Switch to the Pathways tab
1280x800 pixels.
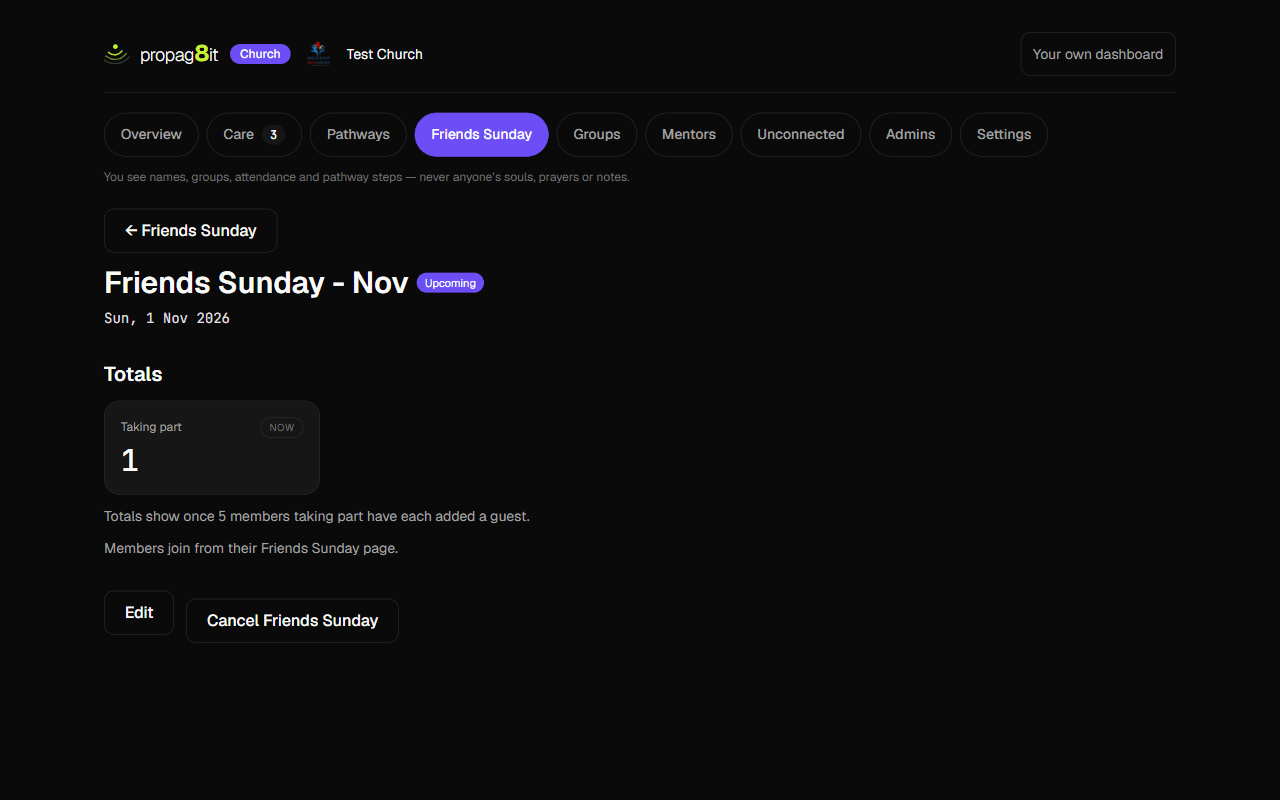pyautogui.click(x=358, y=135)
